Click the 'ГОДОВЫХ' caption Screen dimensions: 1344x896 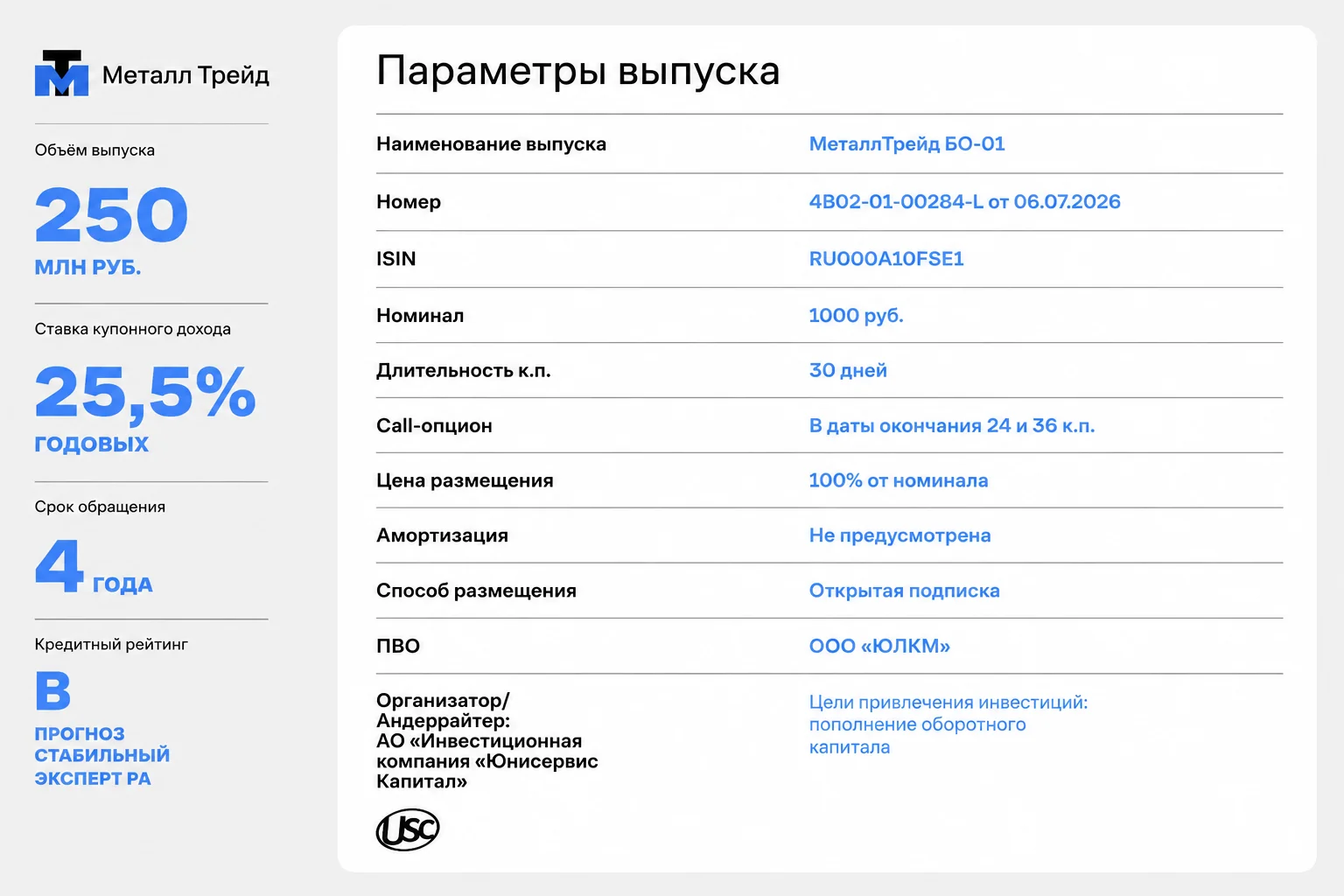click(x=92, y=444)
